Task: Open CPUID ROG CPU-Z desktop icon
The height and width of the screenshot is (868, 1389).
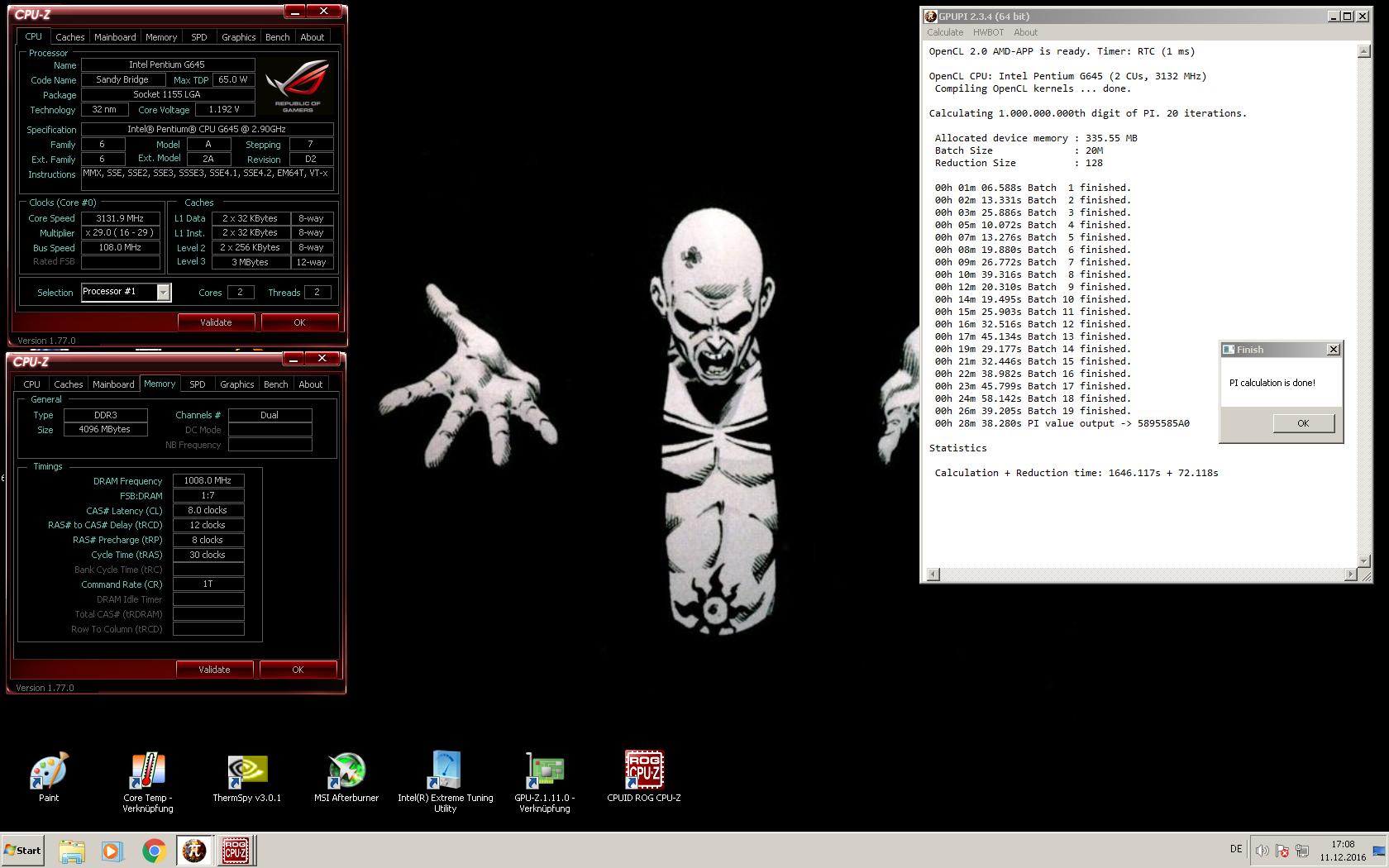Action: coord(644,777)
